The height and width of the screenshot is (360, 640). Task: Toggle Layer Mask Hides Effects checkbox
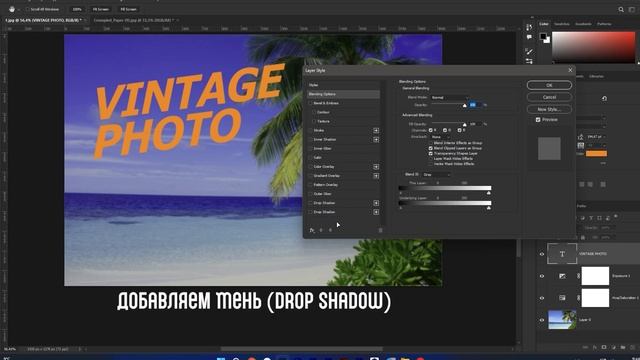pyautogui.click(x=431, y=159)
